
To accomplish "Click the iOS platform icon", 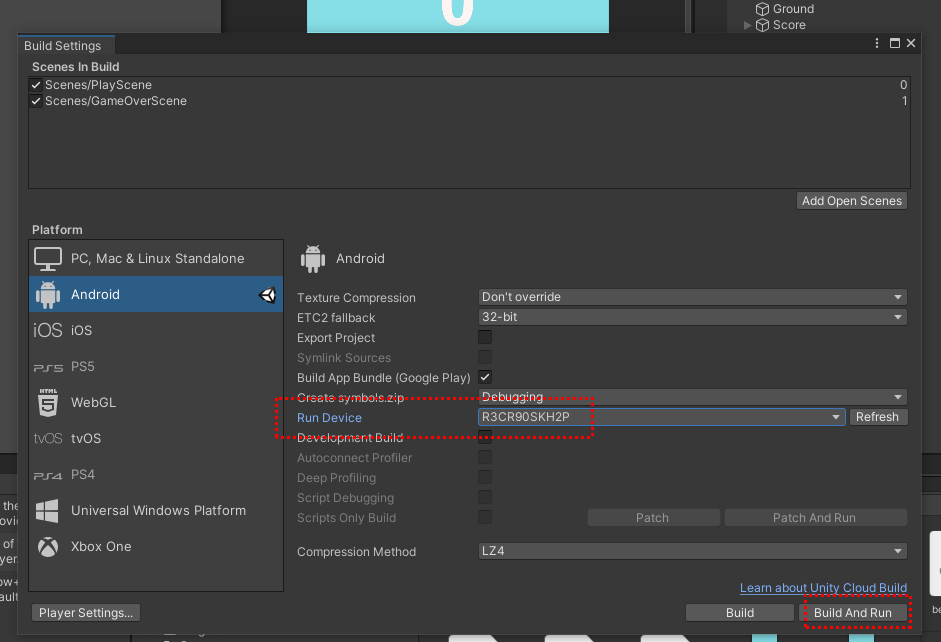I will (48, 330).
